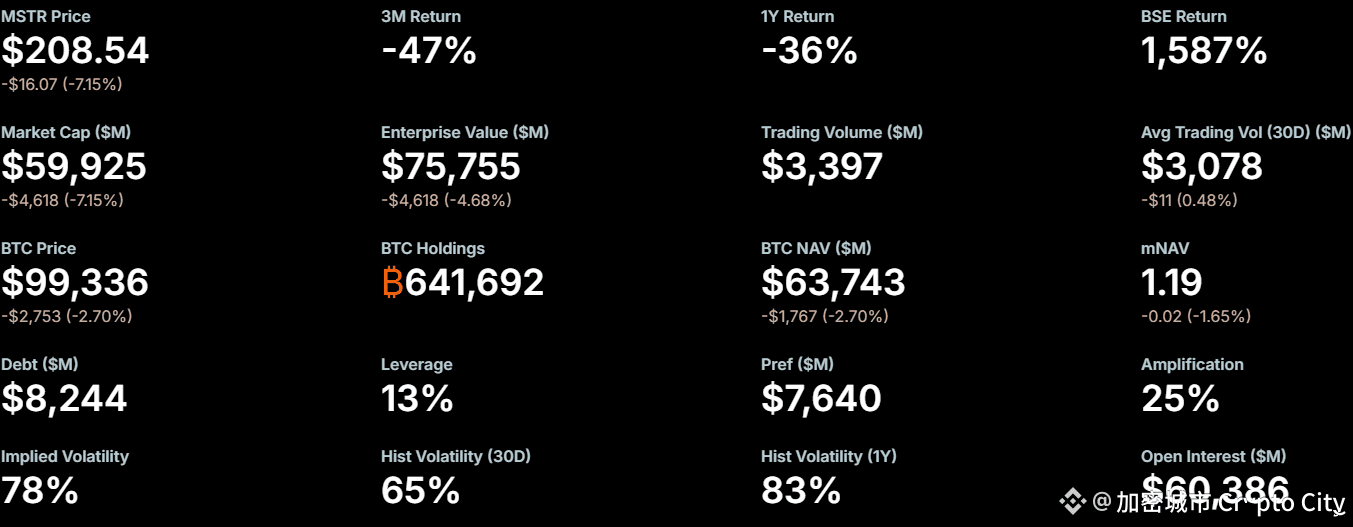The image size is (1353, 527).
Task: Select the BSE Return 1,587% figure
Action: pos(1204,50)
